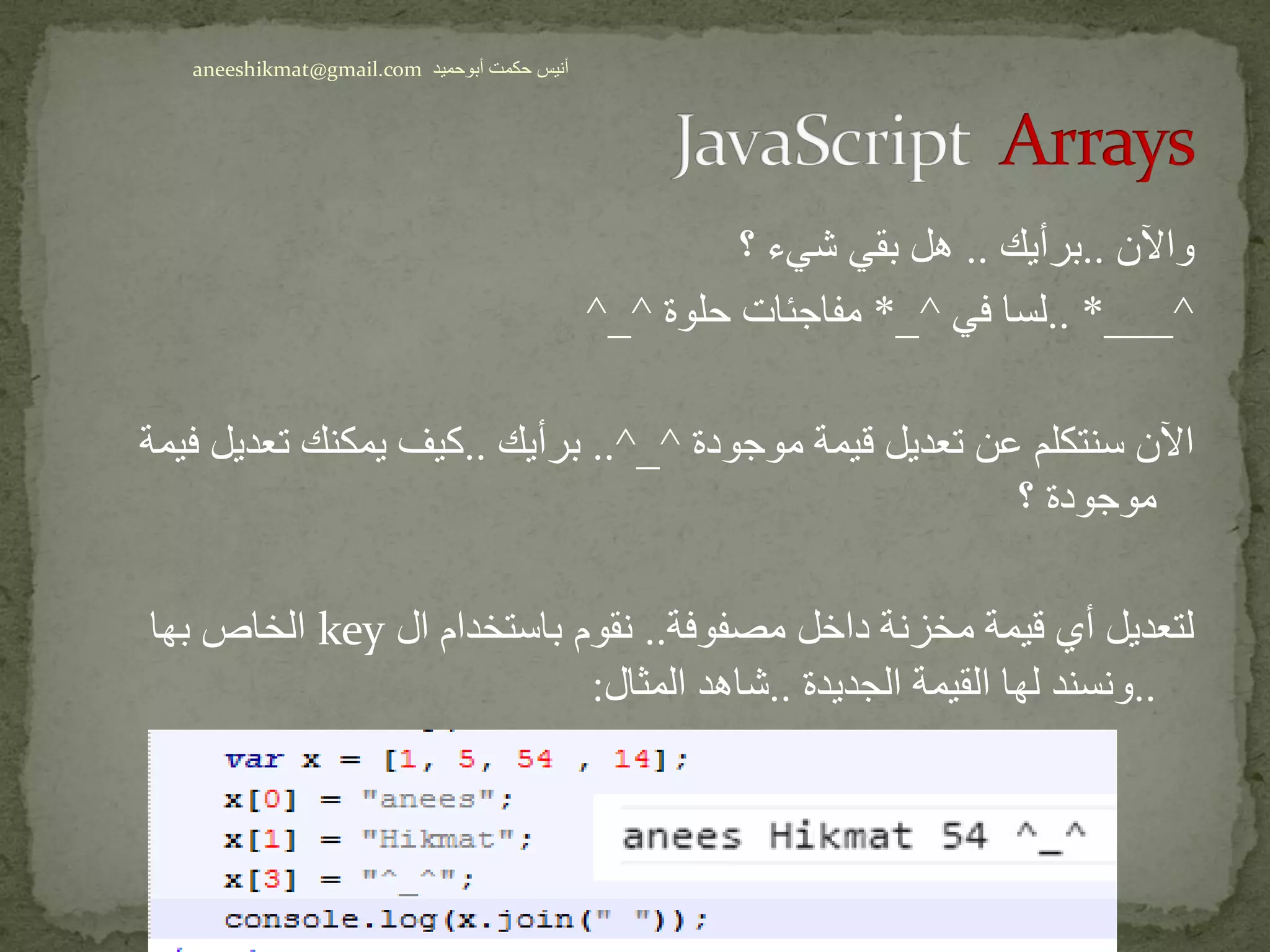Click the console output 'anees Hikmat 54 ^_^'
This screenshot has height=952, width=1270.
(x=854, y=836)
